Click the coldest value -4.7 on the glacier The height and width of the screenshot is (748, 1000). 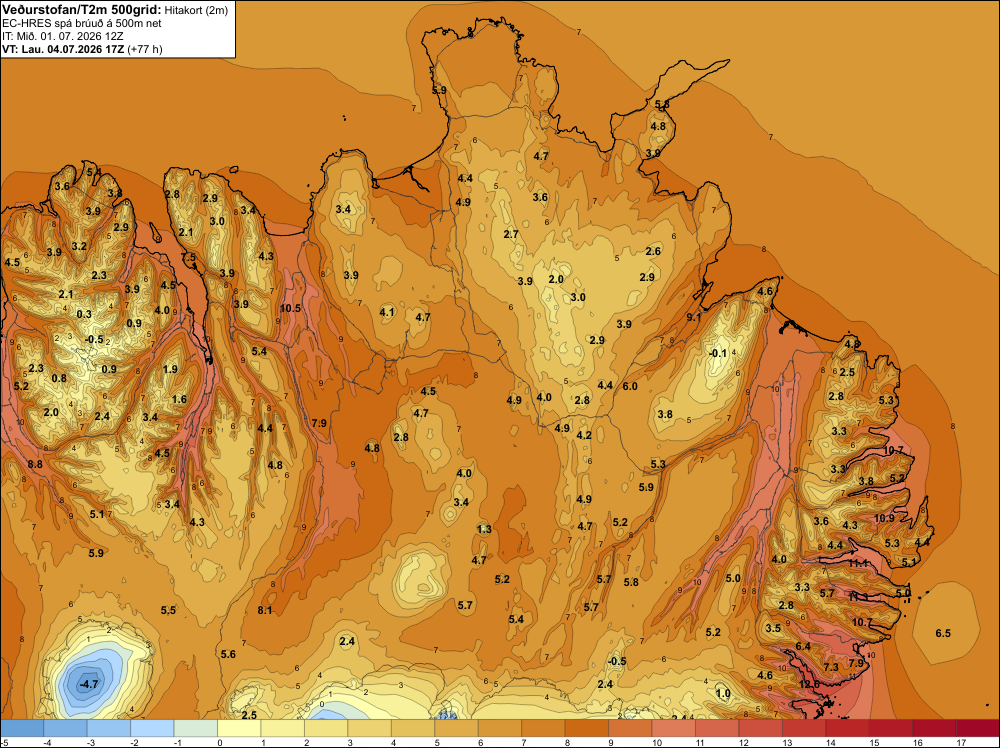[x=88, y=684]
